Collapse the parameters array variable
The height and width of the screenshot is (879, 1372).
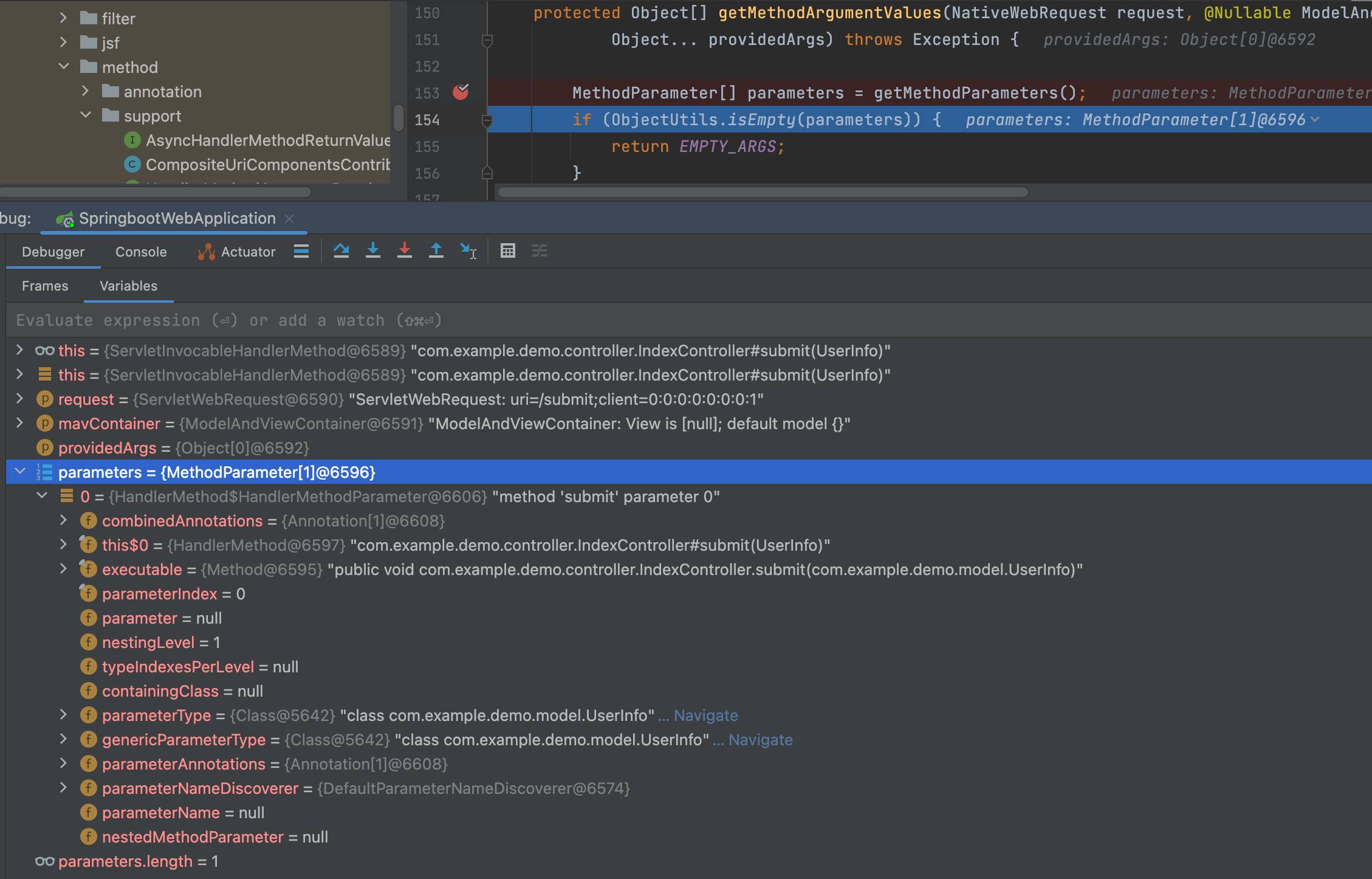(20, 472)
